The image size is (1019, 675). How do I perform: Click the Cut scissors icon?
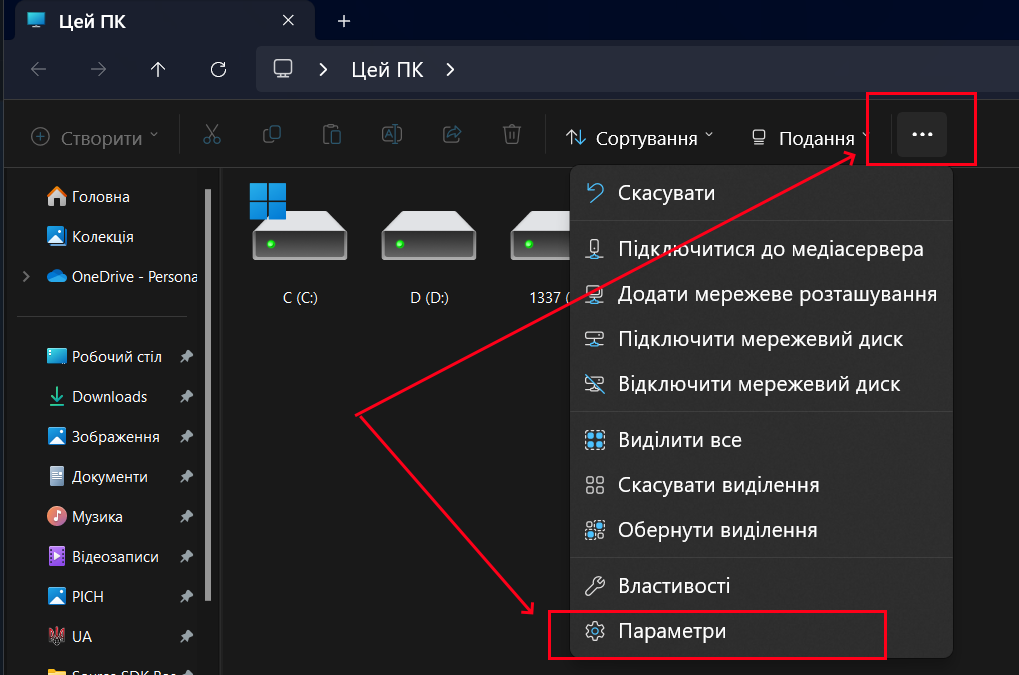211,135
